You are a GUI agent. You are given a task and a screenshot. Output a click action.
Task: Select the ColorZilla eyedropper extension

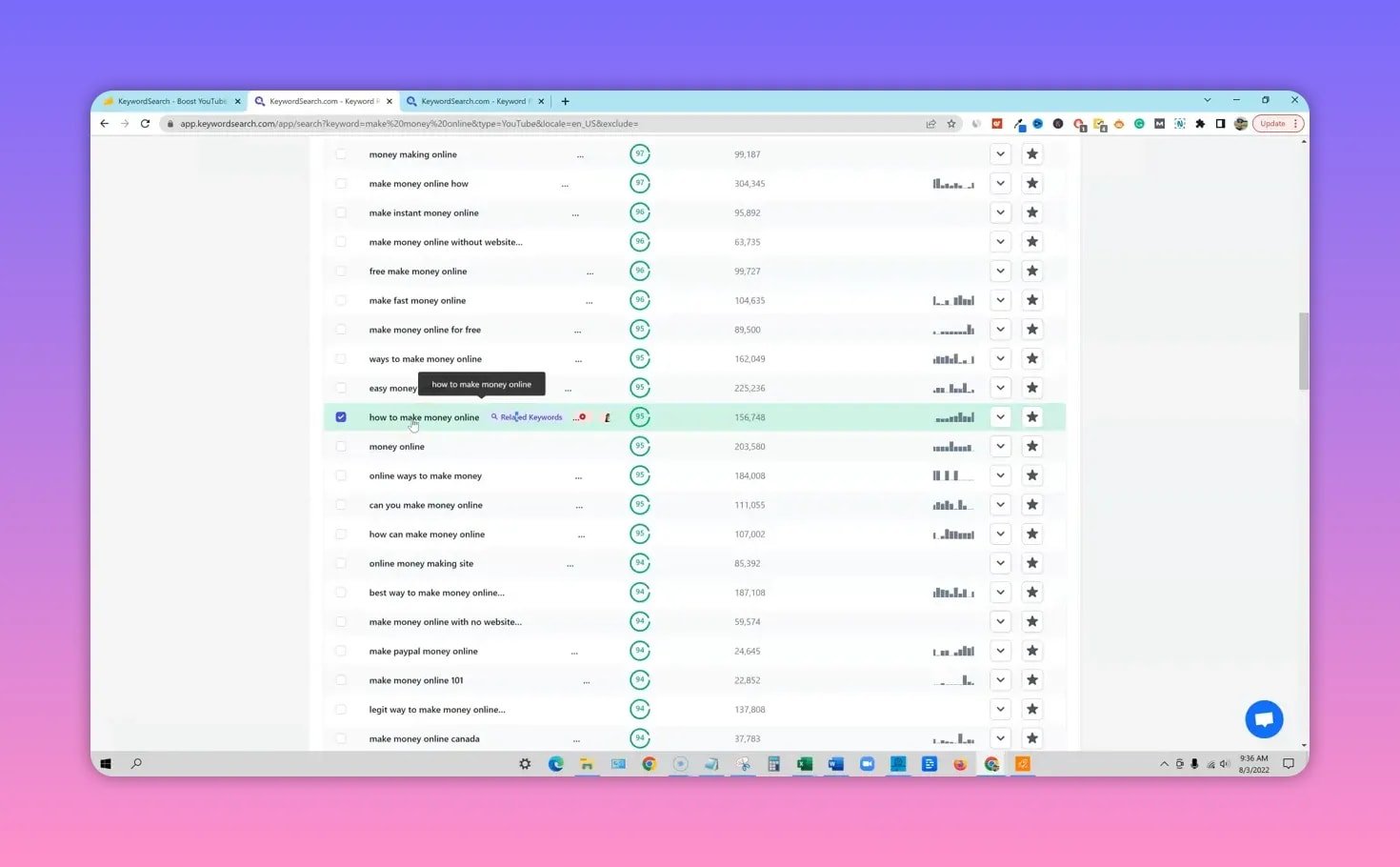(x=1020, y=124)
